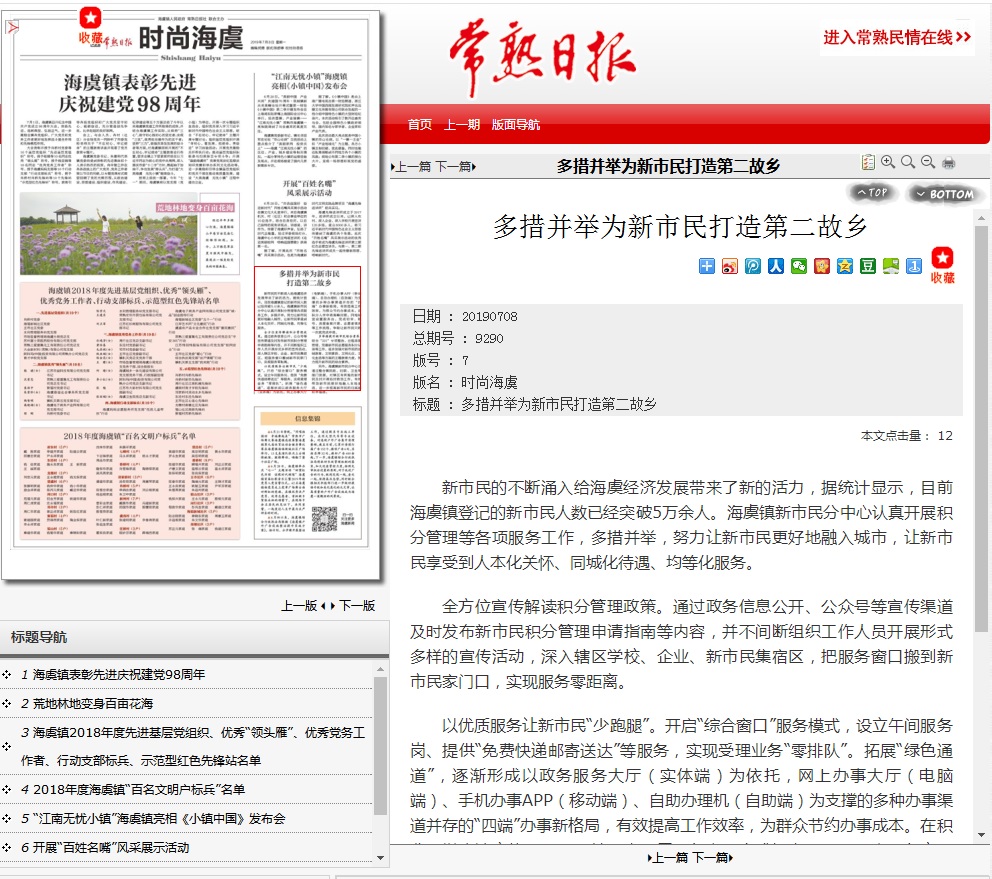The width and height of the screenshot is (992, 879).
Task: Click down arrow of headline list scrollbar
Action: (x=380, y=857)
